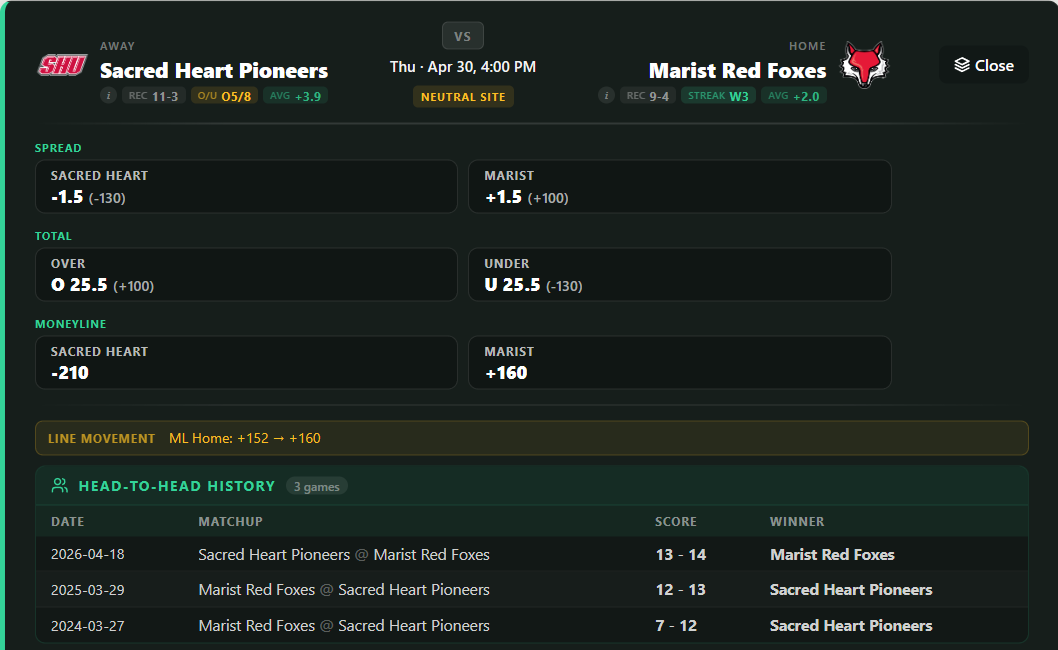Click Marist AVG +2.0 badge
This screenshot has width=1058, height=650.
pos(794,96)
